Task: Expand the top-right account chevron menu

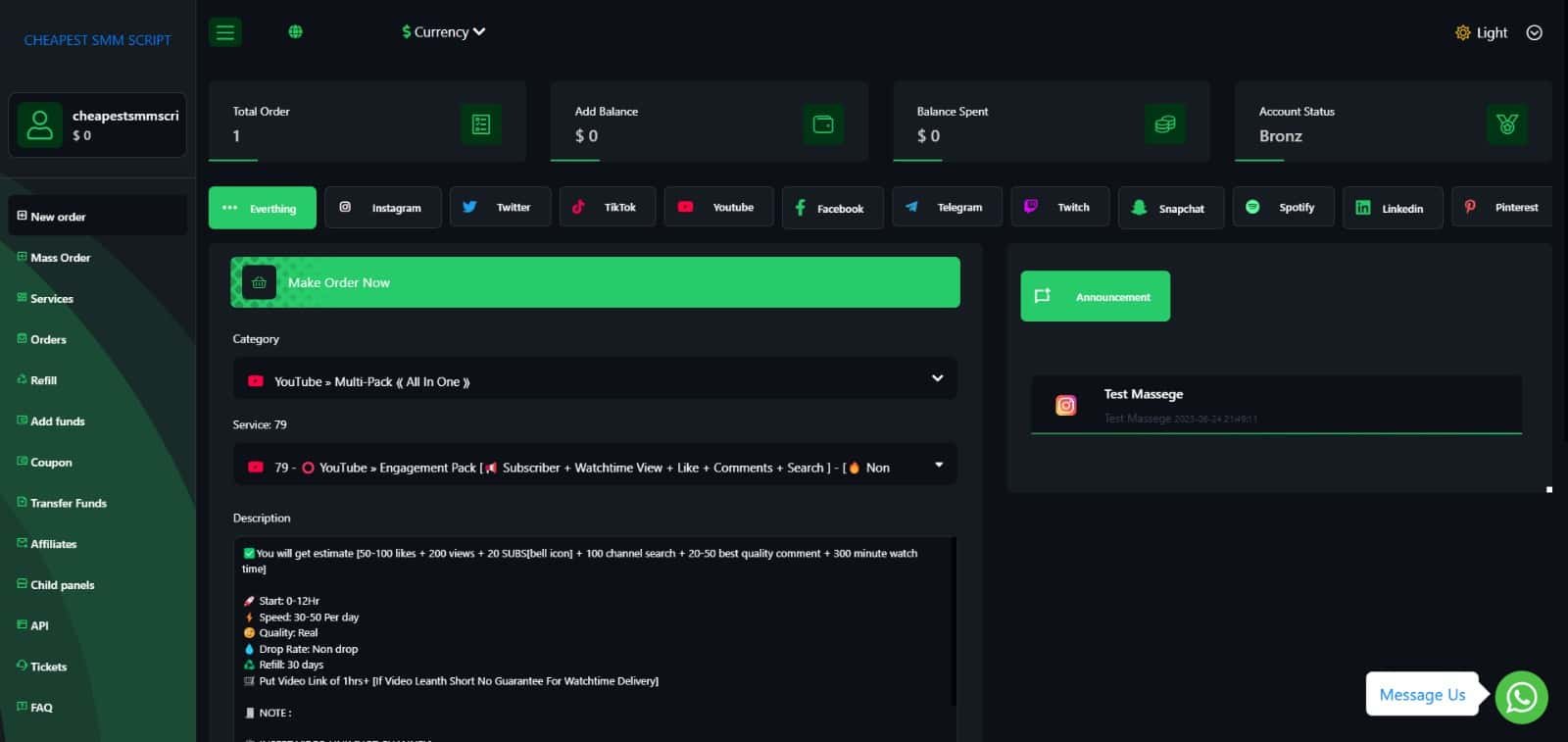Action: click(1534, 32)
